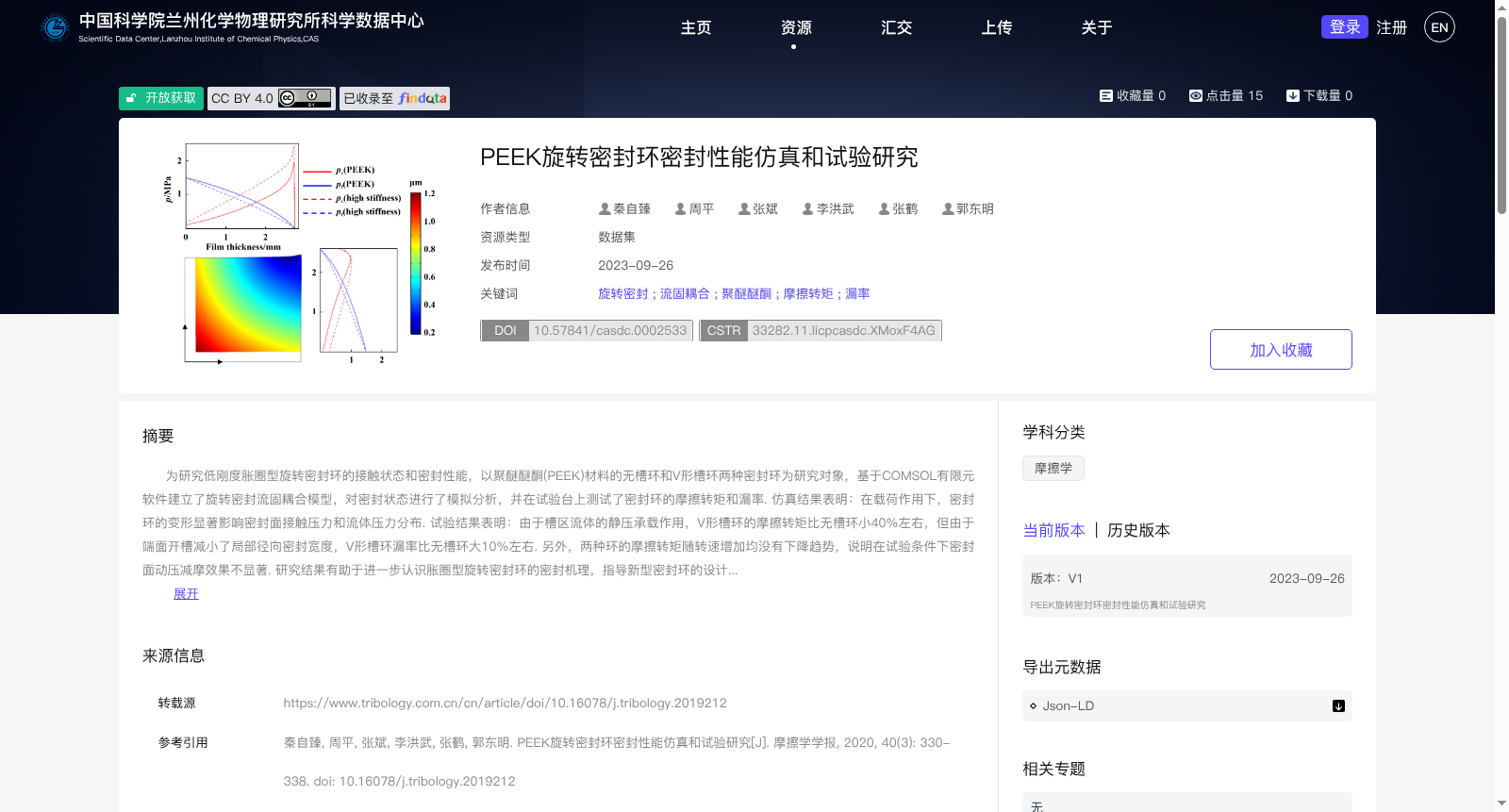Select author 周平
The width and height of the screenshot is (1509, 812).
694,208
